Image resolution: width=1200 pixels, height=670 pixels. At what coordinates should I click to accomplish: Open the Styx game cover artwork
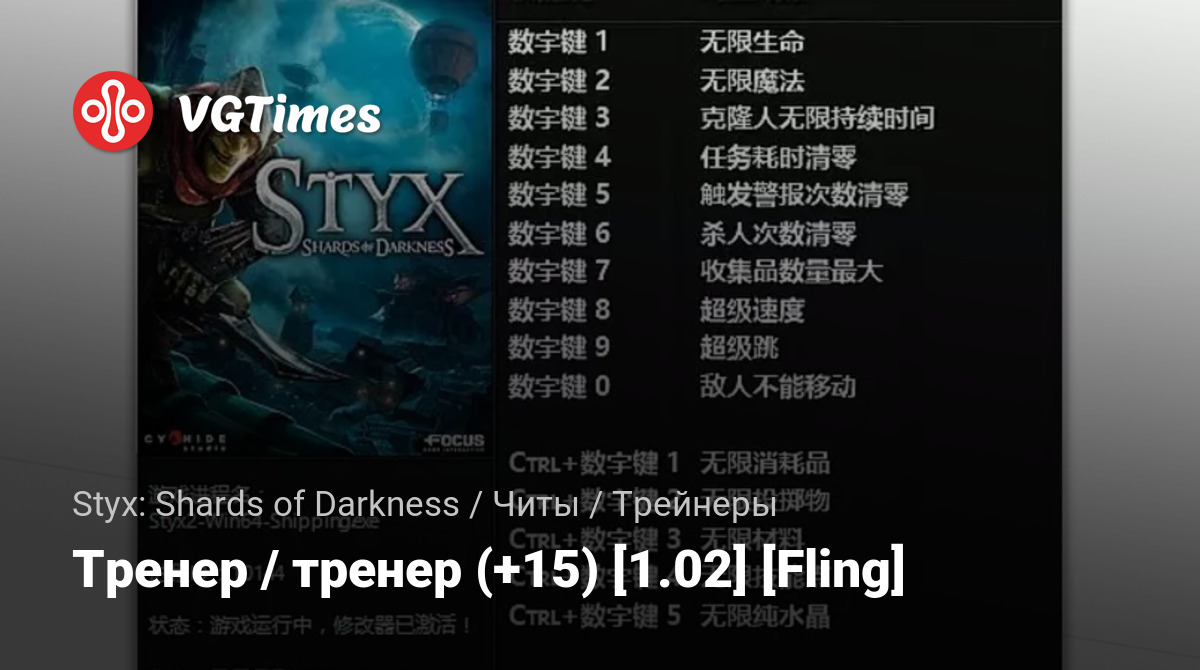point(313,228)
